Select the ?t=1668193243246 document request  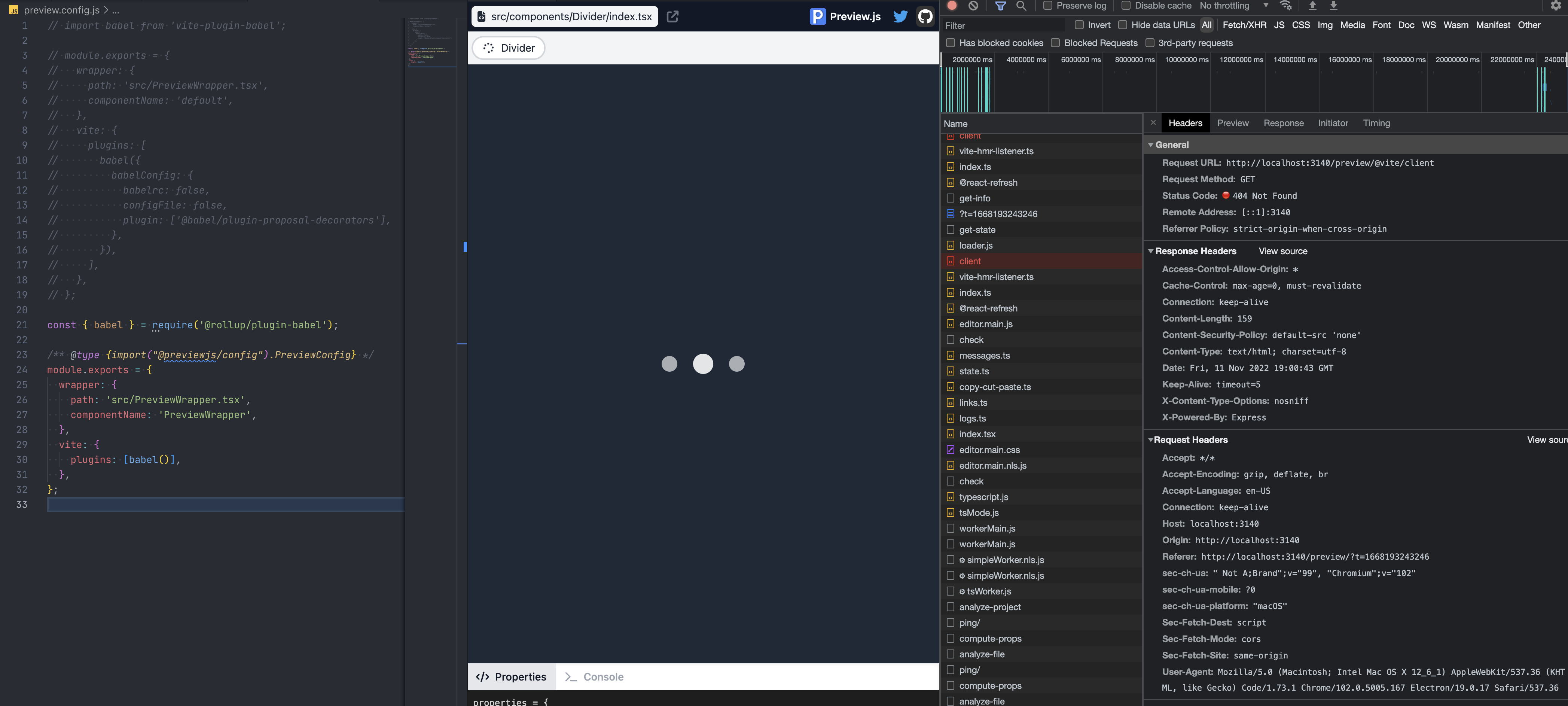(1041, 214)
